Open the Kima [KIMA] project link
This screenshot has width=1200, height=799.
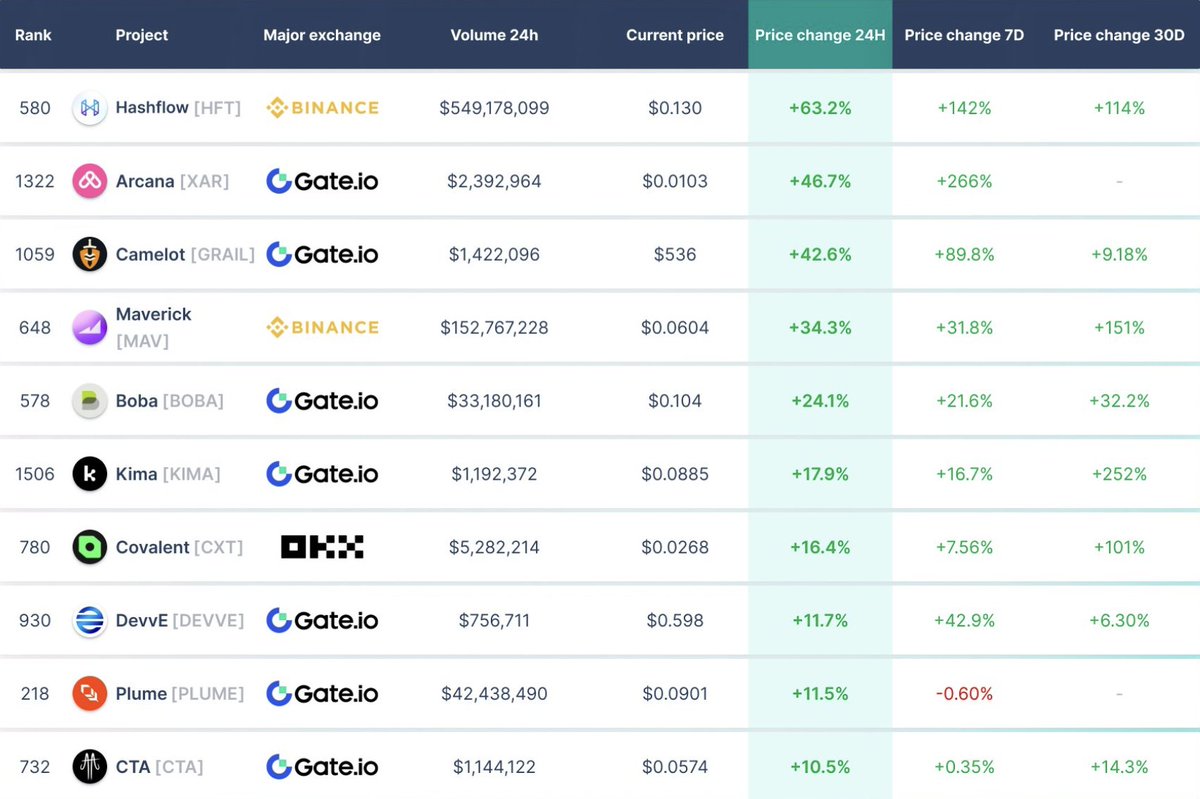tap(168, 474)
